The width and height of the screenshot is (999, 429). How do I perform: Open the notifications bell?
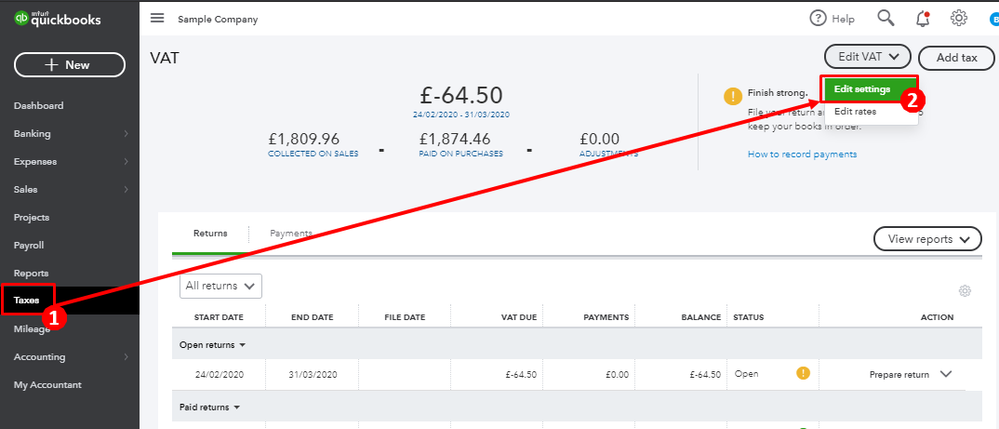(922, 18)
